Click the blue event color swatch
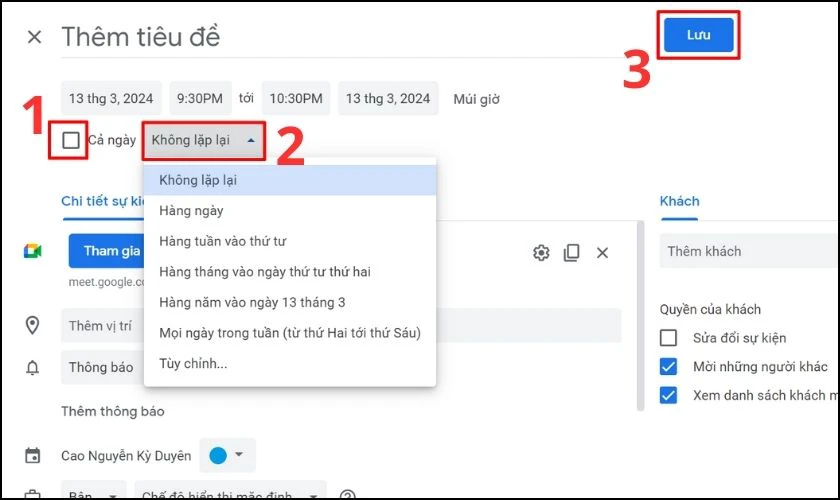The width and height of the screenshot is (840, 500). coord(218,456)
